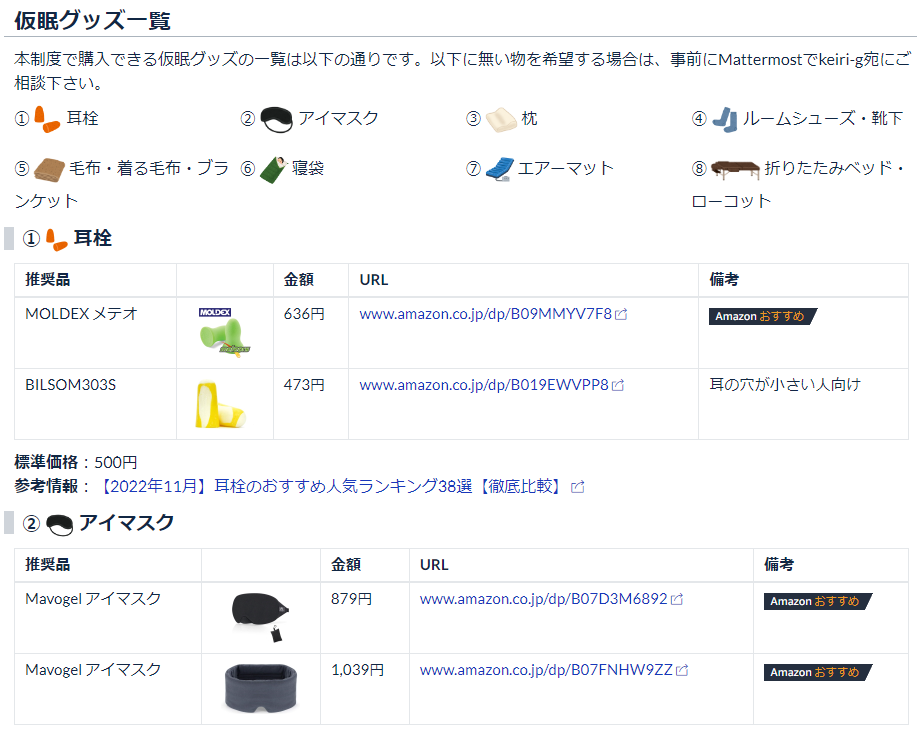
Task: Click the 耳の穴が小さい人向け note
Action: pos(785,385)
